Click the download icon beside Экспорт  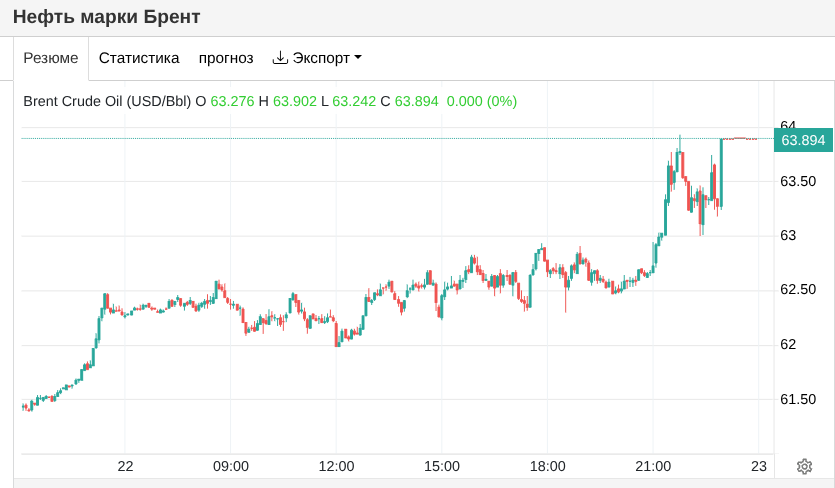(280, 58)
